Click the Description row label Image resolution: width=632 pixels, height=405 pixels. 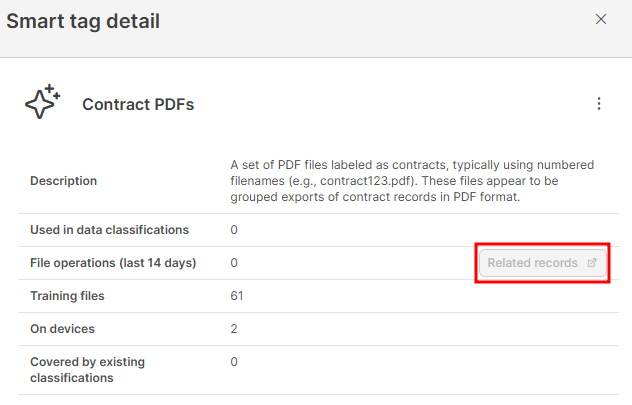pos(64,181)
